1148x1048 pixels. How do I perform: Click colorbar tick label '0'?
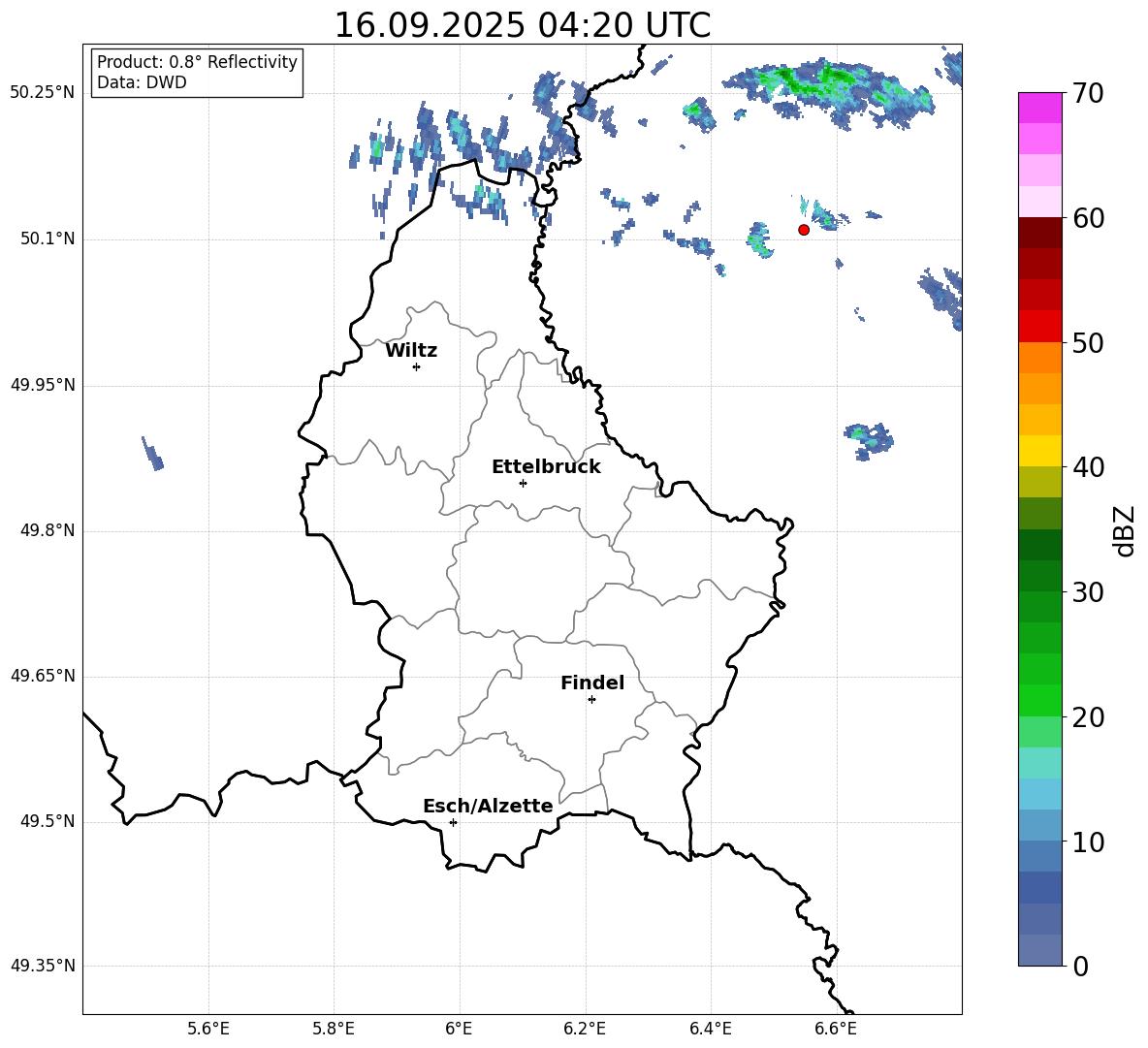click(x=1080, y=966)
